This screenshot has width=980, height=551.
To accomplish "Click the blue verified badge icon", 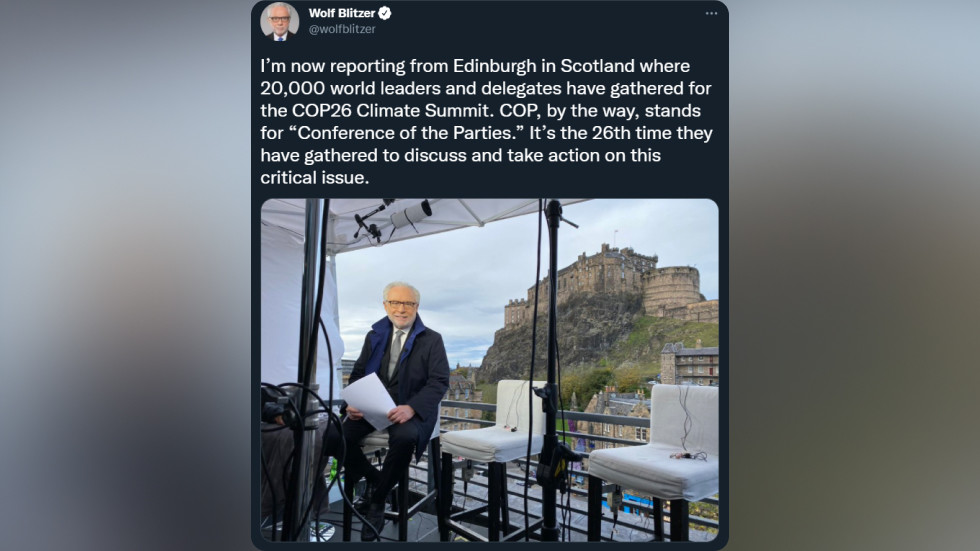I will point(385,13).
